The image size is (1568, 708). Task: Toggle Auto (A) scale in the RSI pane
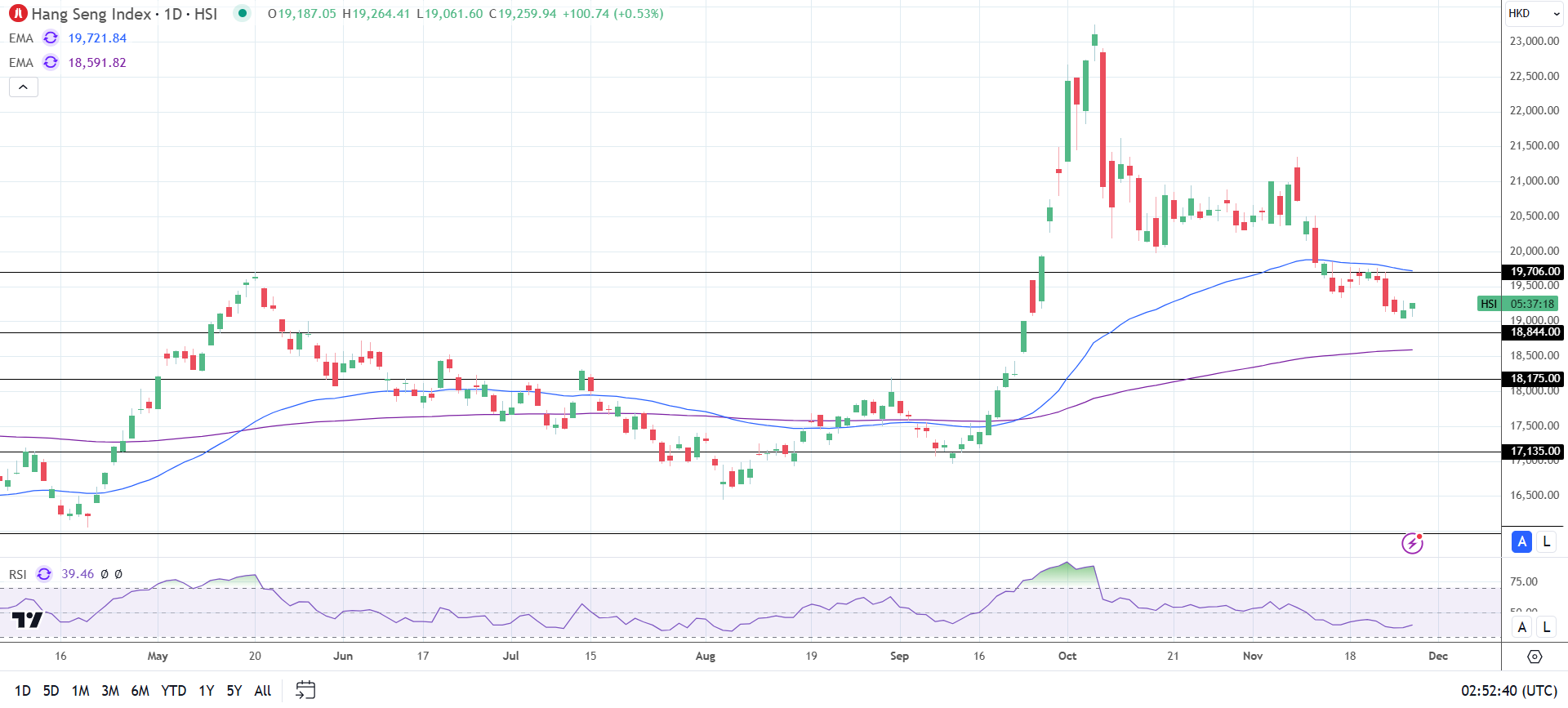1521,627
